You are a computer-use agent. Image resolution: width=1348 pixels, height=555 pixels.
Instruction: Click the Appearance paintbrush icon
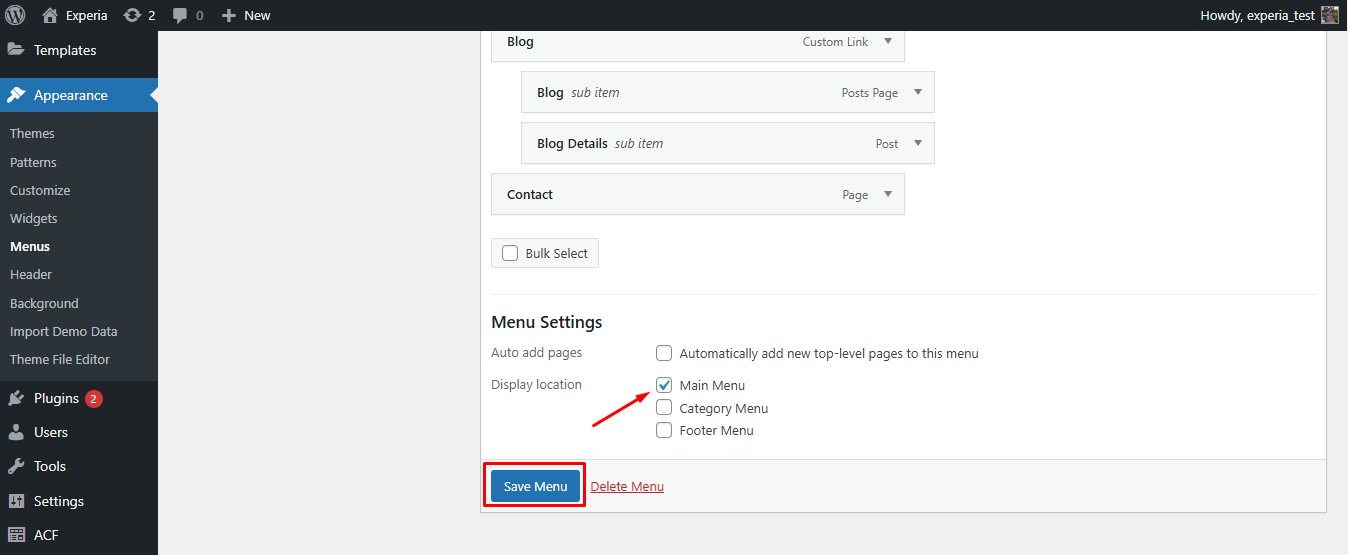pyautogui.click(x=16, y=95)
